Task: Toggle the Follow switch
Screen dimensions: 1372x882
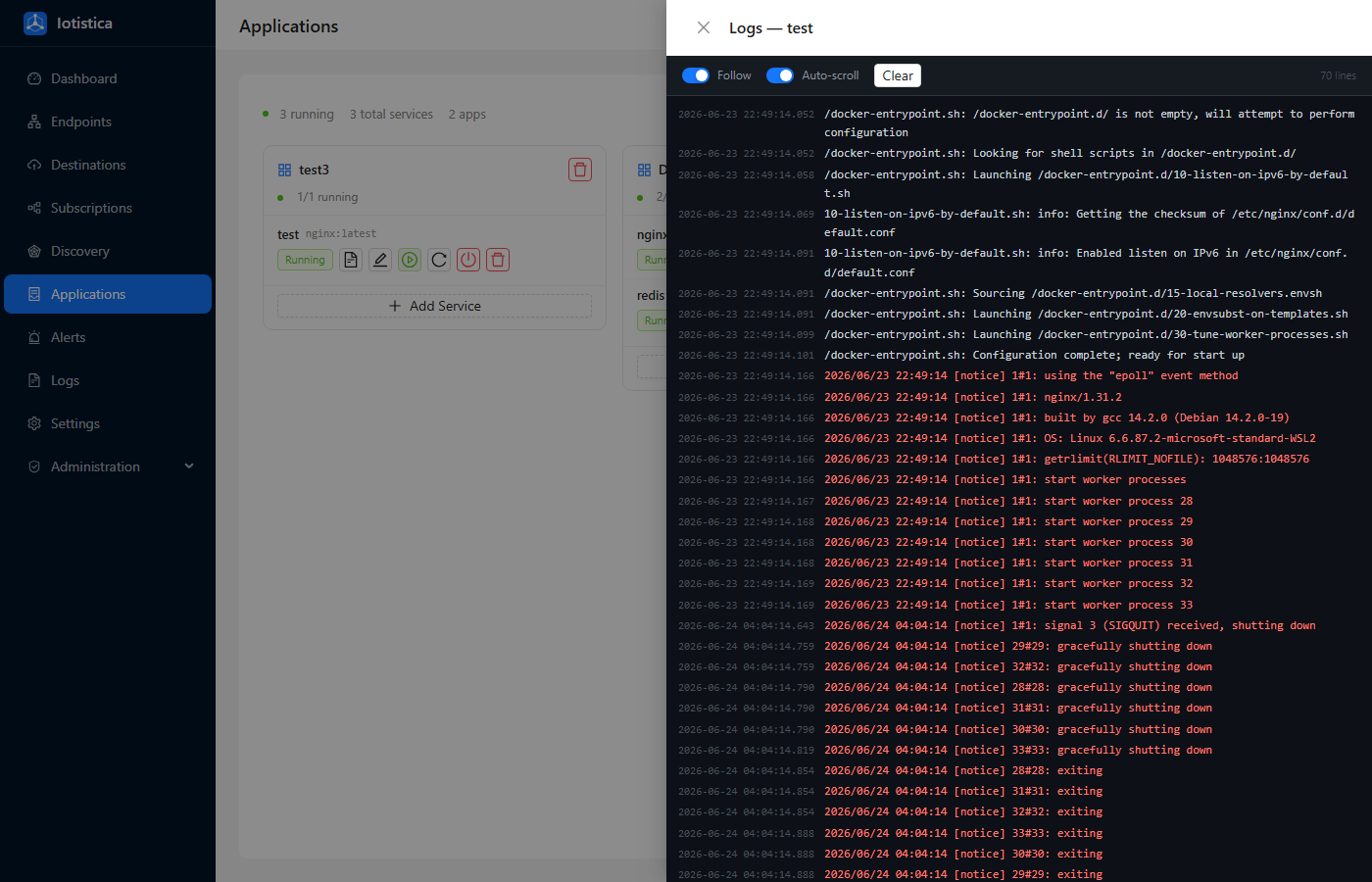Action: pos(696,75)
